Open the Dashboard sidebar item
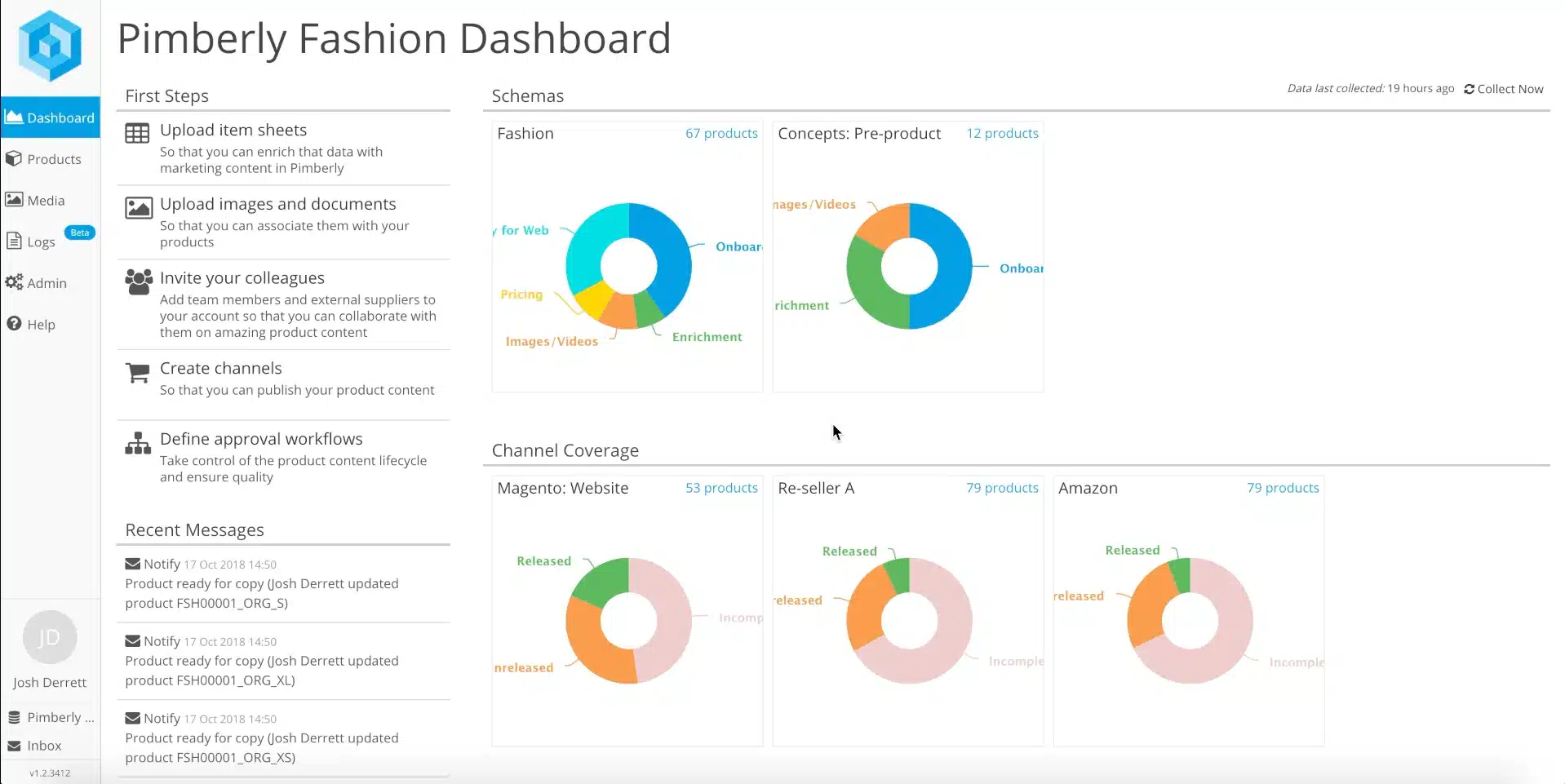This screenshot has width=1565, height=784. tap(50, 117)
